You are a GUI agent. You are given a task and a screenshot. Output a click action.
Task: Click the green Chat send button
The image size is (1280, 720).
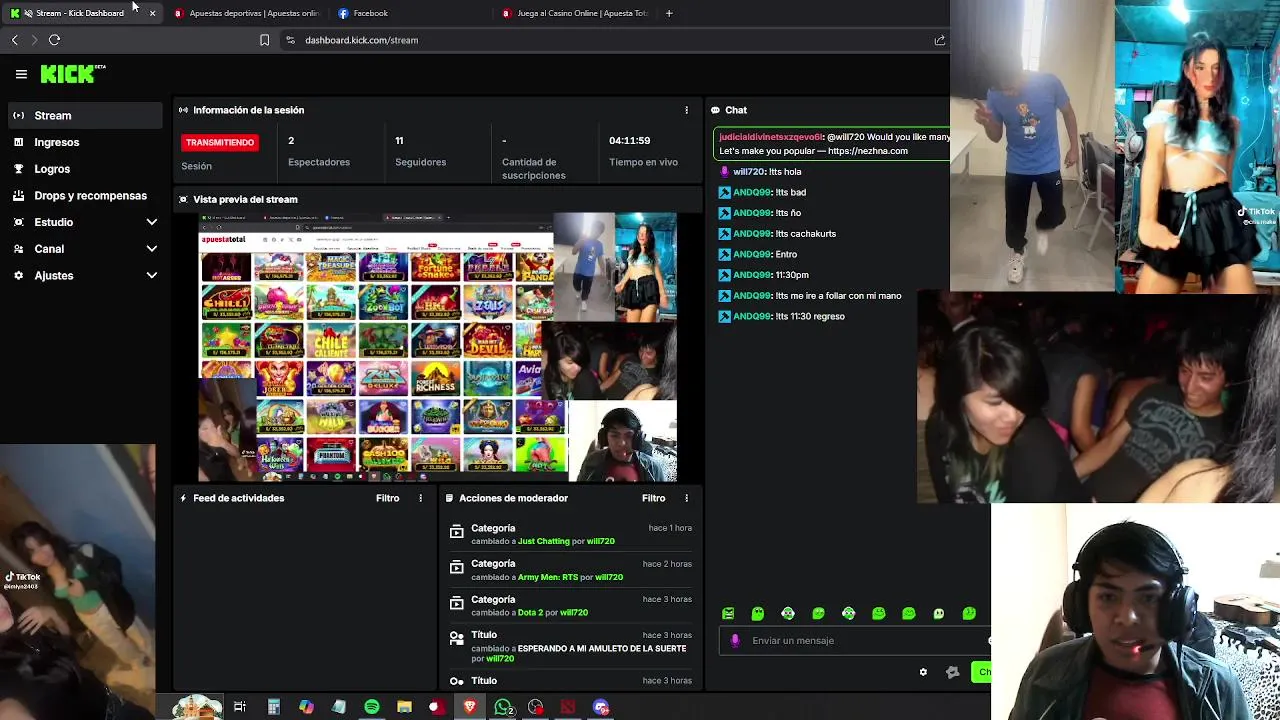point(981,672)
